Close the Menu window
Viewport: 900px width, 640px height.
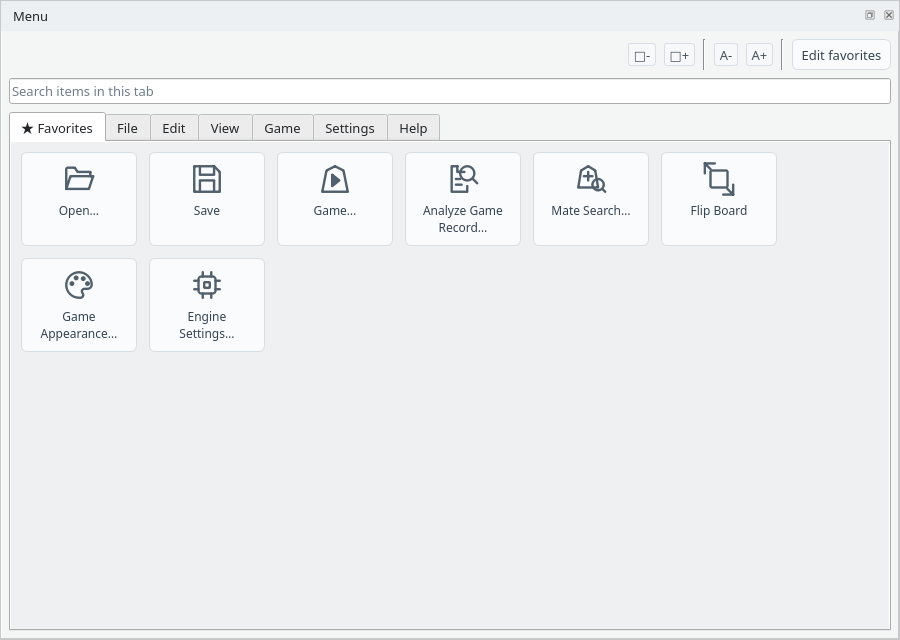[x=889, y=15]
